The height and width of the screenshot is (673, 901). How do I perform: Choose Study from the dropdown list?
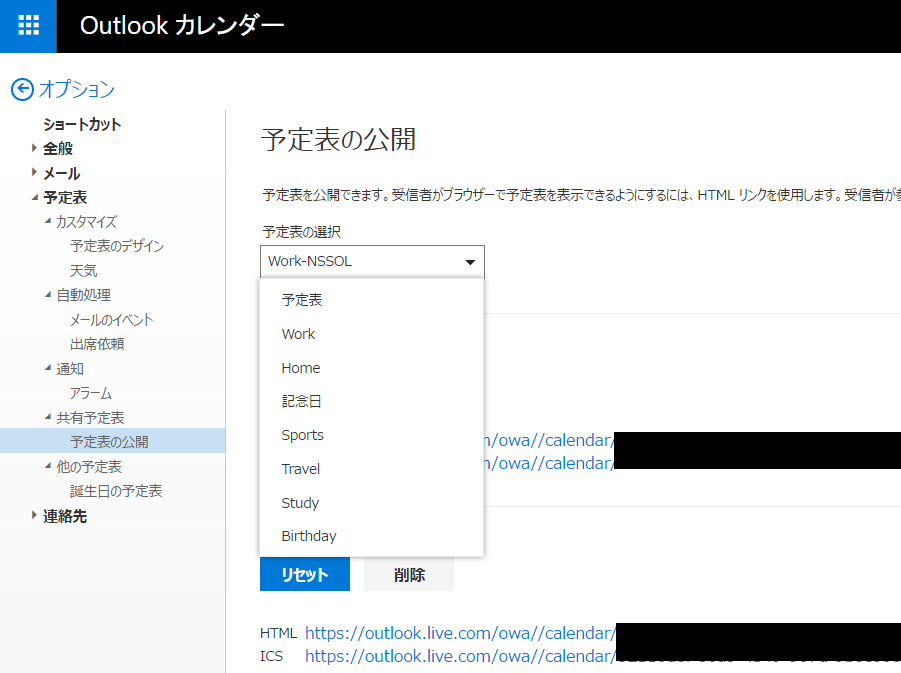click(371, 503)
